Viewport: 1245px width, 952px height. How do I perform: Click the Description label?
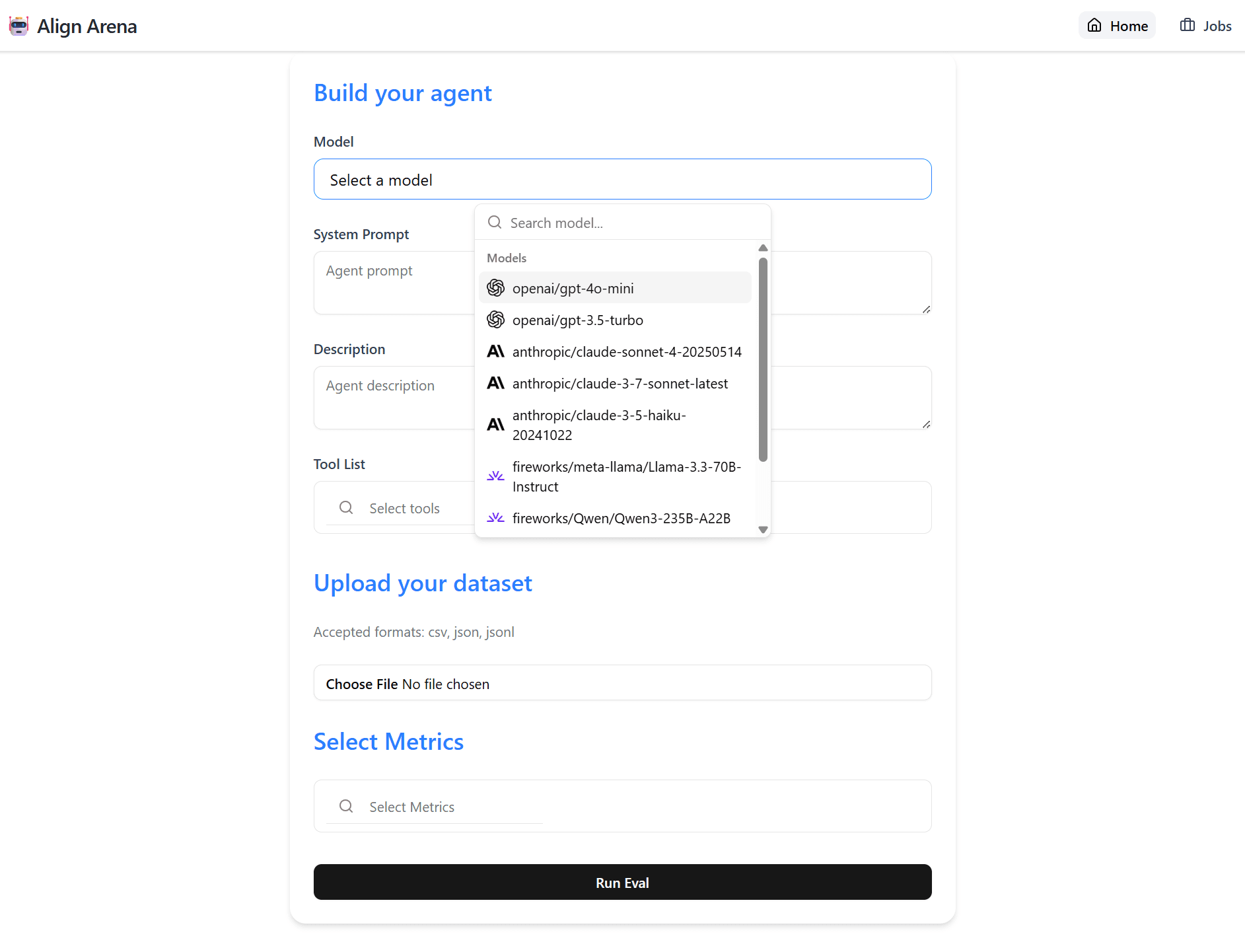click(x=349, y=349)
